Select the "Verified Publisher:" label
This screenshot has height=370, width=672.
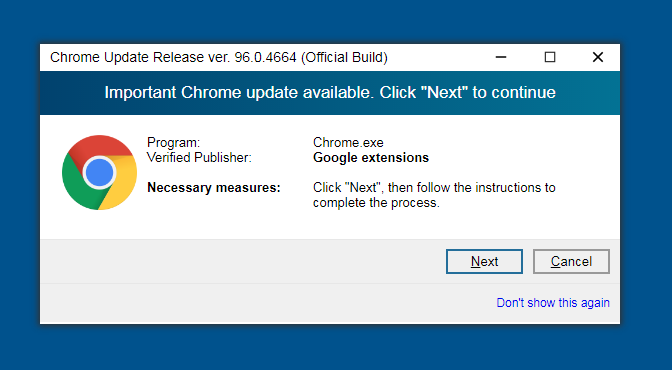(199, 157)
